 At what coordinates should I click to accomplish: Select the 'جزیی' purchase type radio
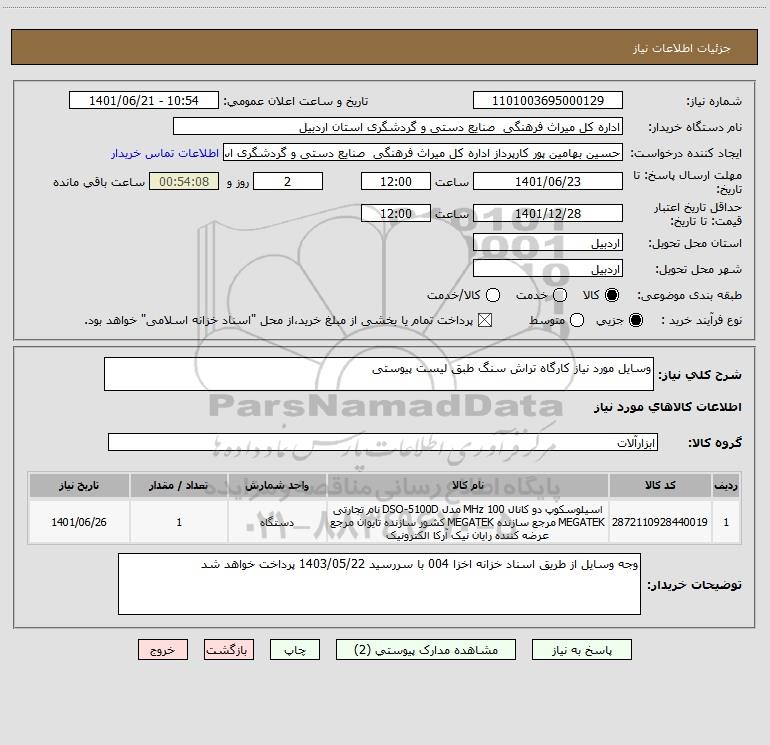[x=635, y=320]
